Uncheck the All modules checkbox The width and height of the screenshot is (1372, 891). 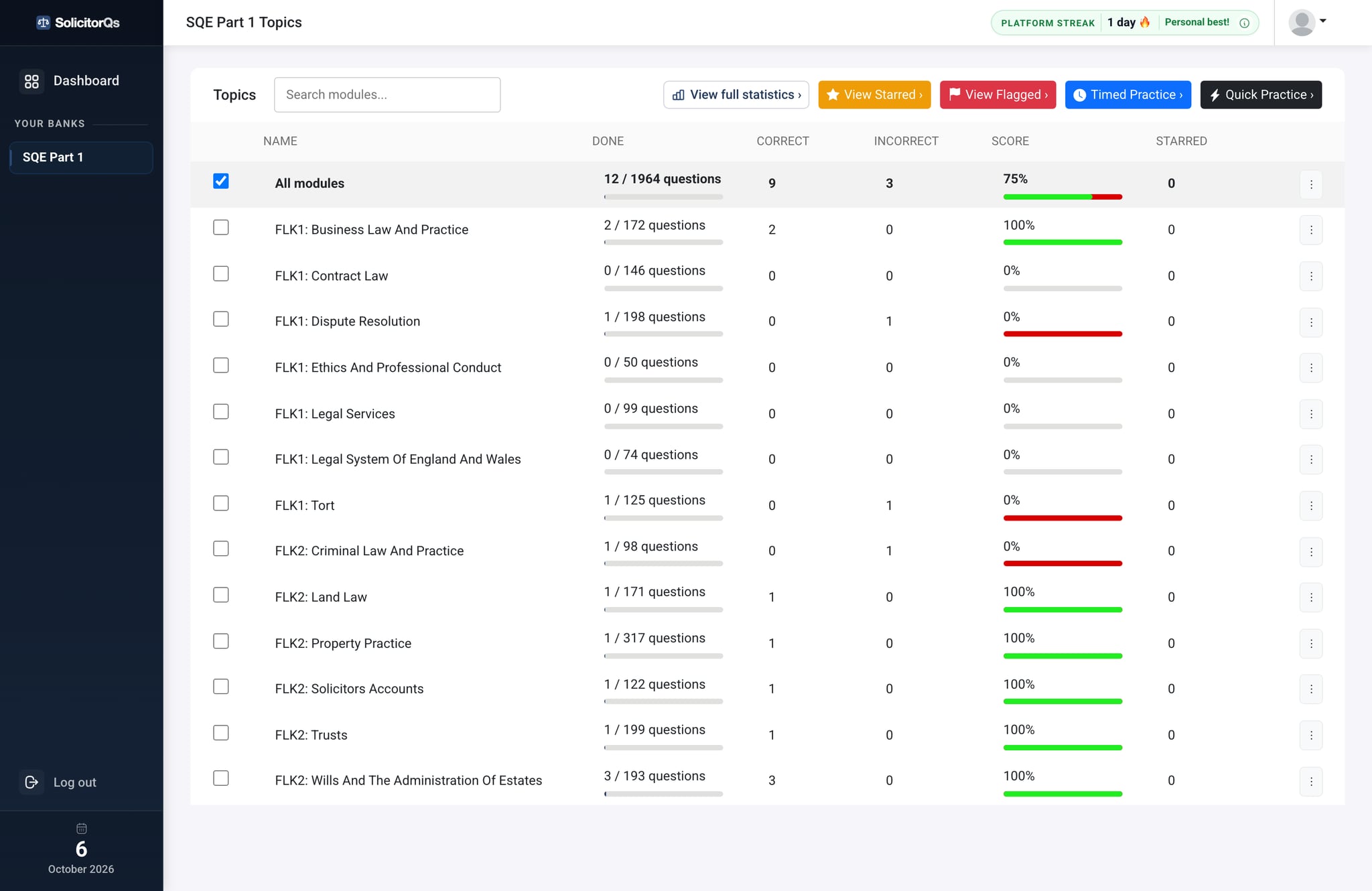tap(221, 182)
